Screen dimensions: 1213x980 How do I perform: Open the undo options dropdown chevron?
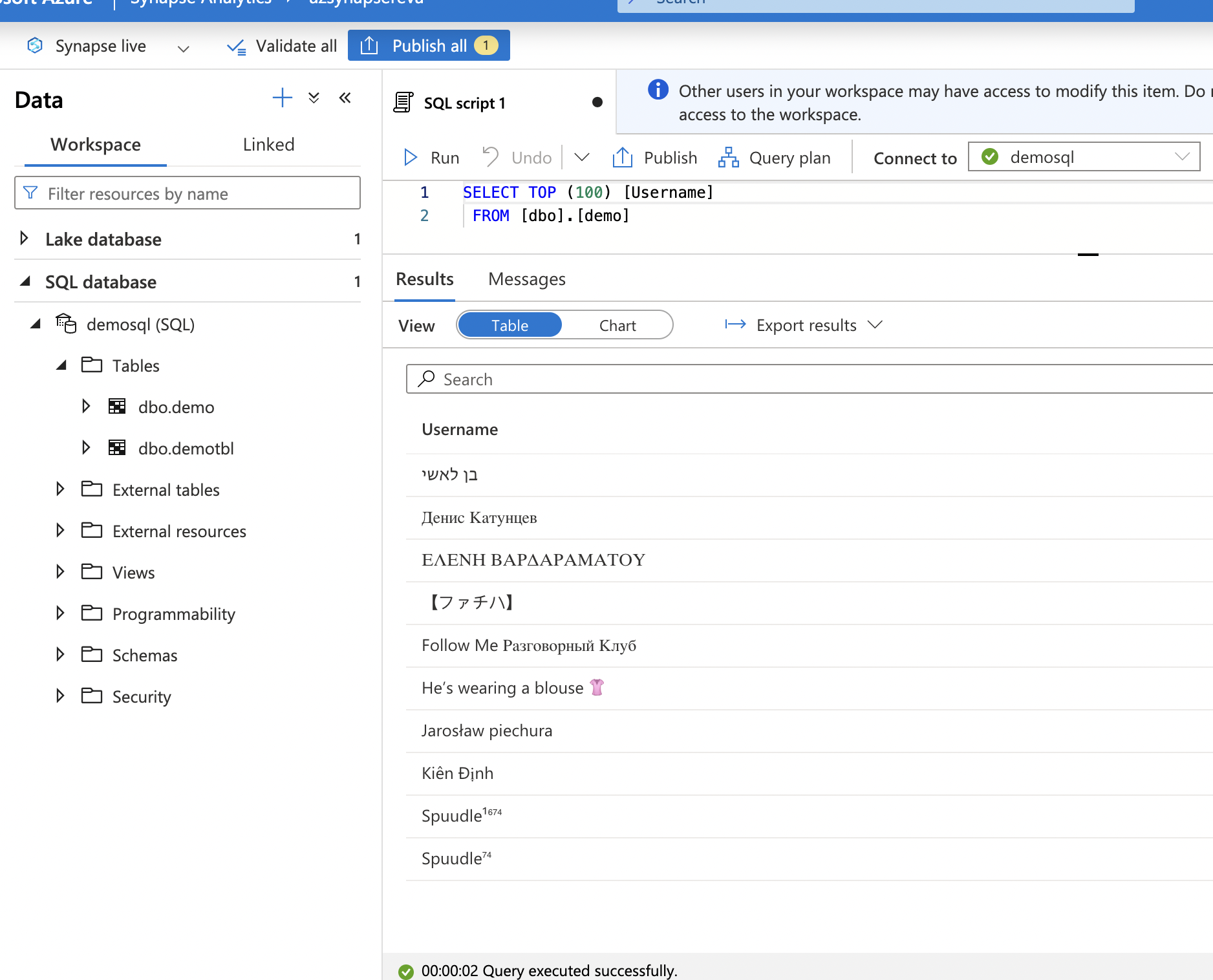coord(581,157)
